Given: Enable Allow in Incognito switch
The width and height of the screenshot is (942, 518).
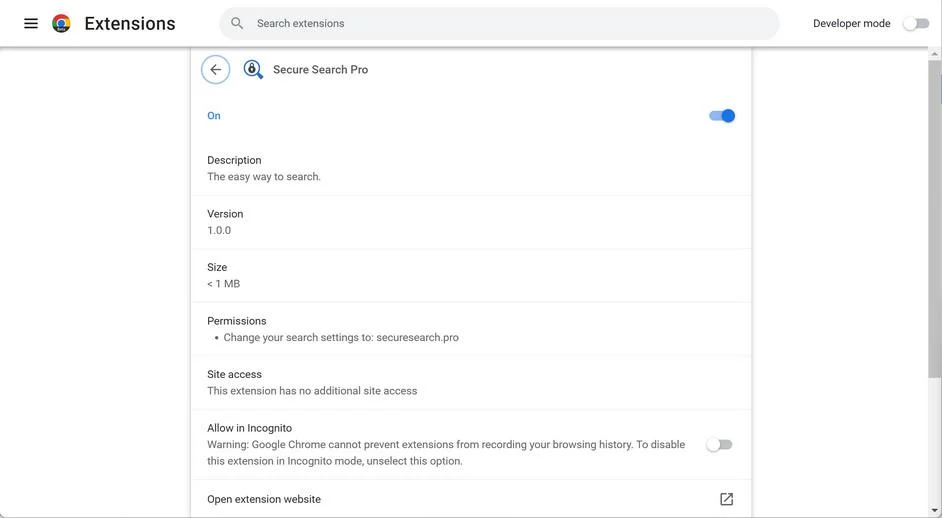Looking at the screenshot, I should [x=719, y=445].
